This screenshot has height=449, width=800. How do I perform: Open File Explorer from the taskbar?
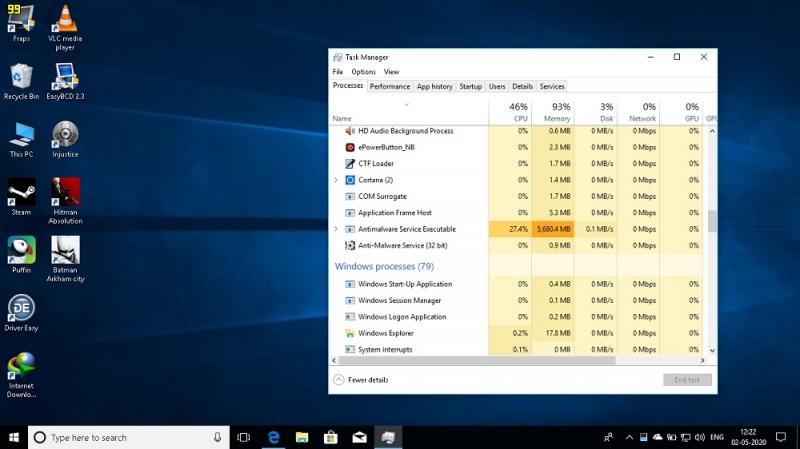302,437
